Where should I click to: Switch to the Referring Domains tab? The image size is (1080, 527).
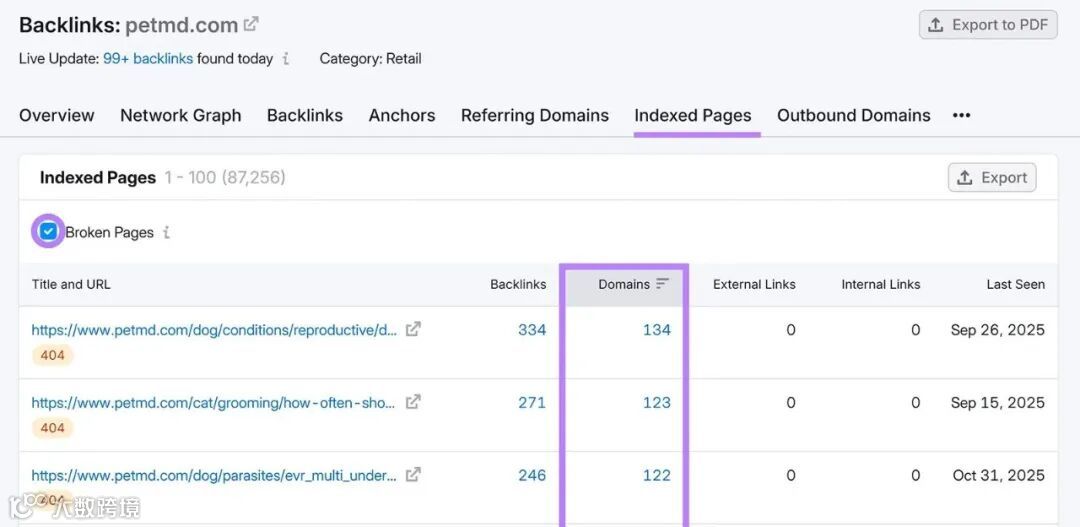[534, 116]
